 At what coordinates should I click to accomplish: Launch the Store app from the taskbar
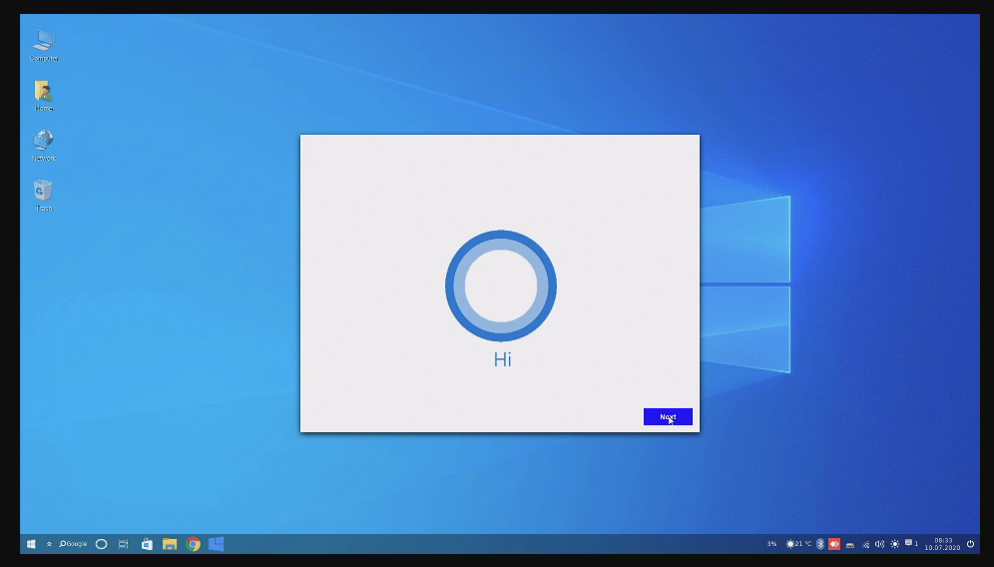pos(147,544)
